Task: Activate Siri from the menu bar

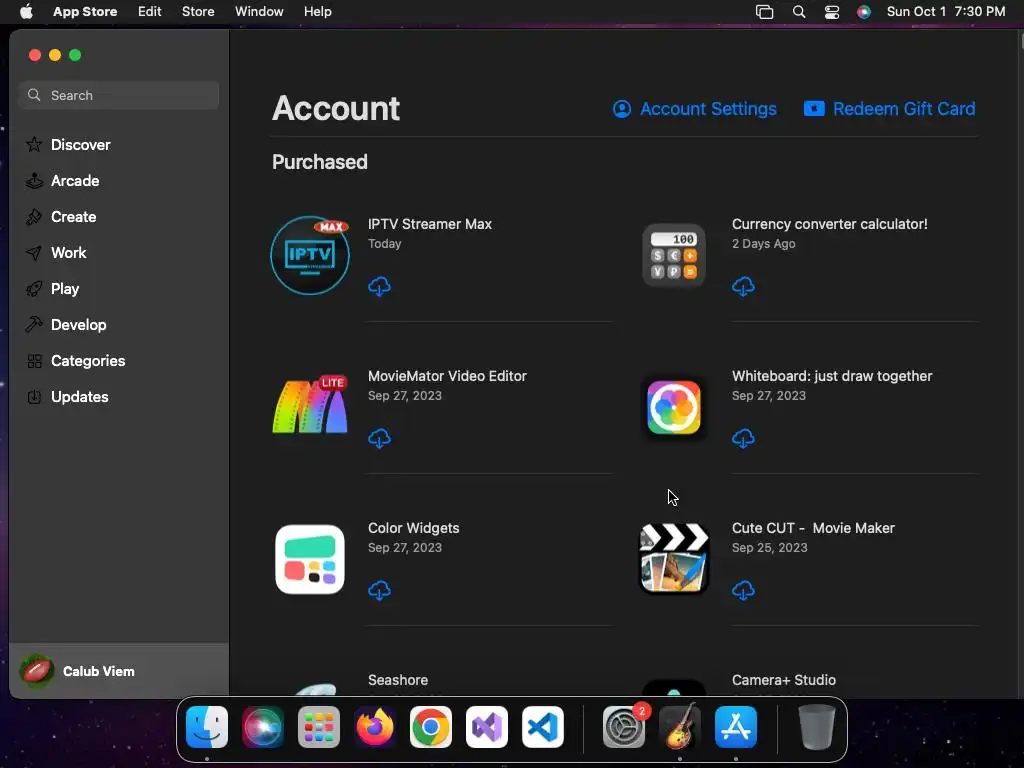Action: (864, 12)
